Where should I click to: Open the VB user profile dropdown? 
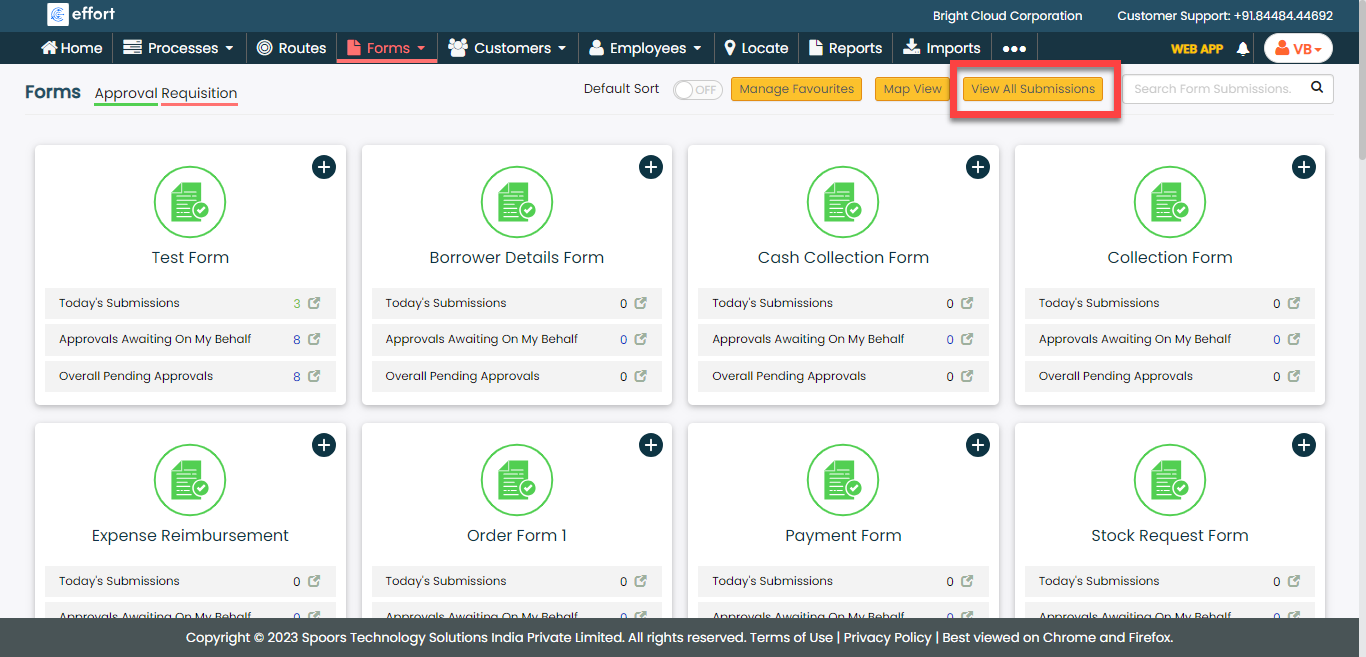click(1297, 48)
